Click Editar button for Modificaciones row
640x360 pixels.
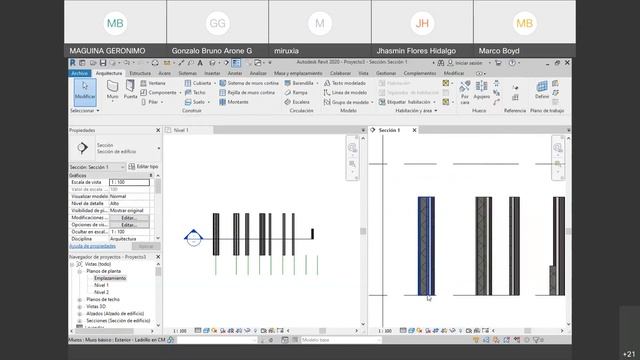click(129, 218)
